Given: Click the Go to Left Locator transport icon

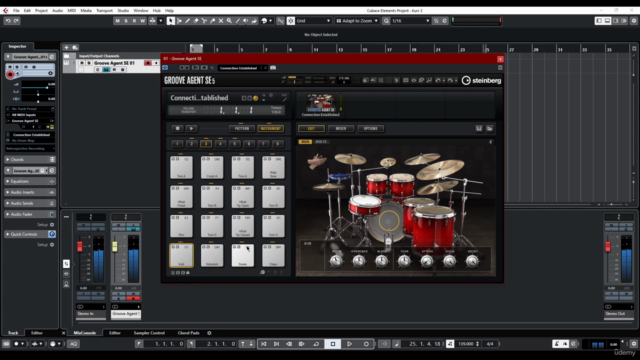Looking at the screenshot, I should pyautogui.click(x=264, y=344).
